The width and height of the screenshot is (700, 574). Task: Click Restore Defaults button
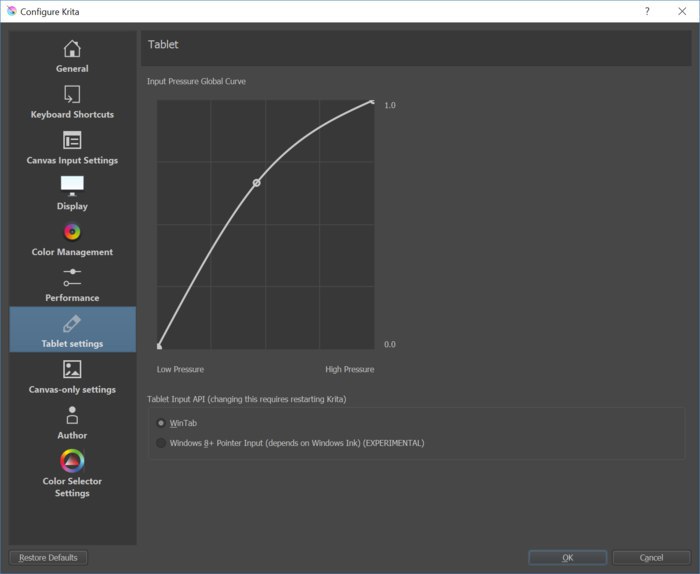pyautogui.click(x=48, y=557)
